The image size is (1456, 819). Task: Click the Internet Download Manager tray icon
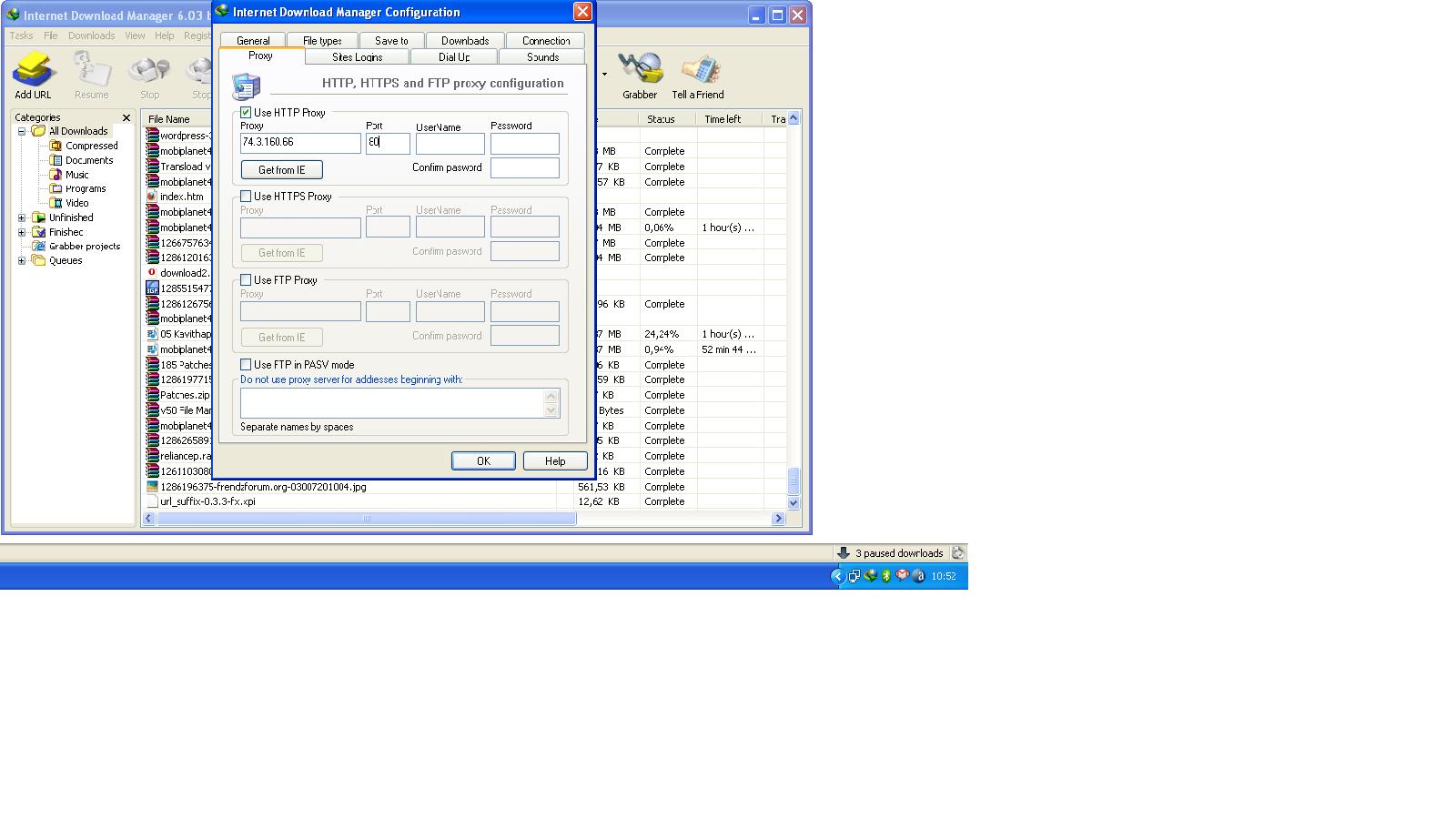point(870,576)
